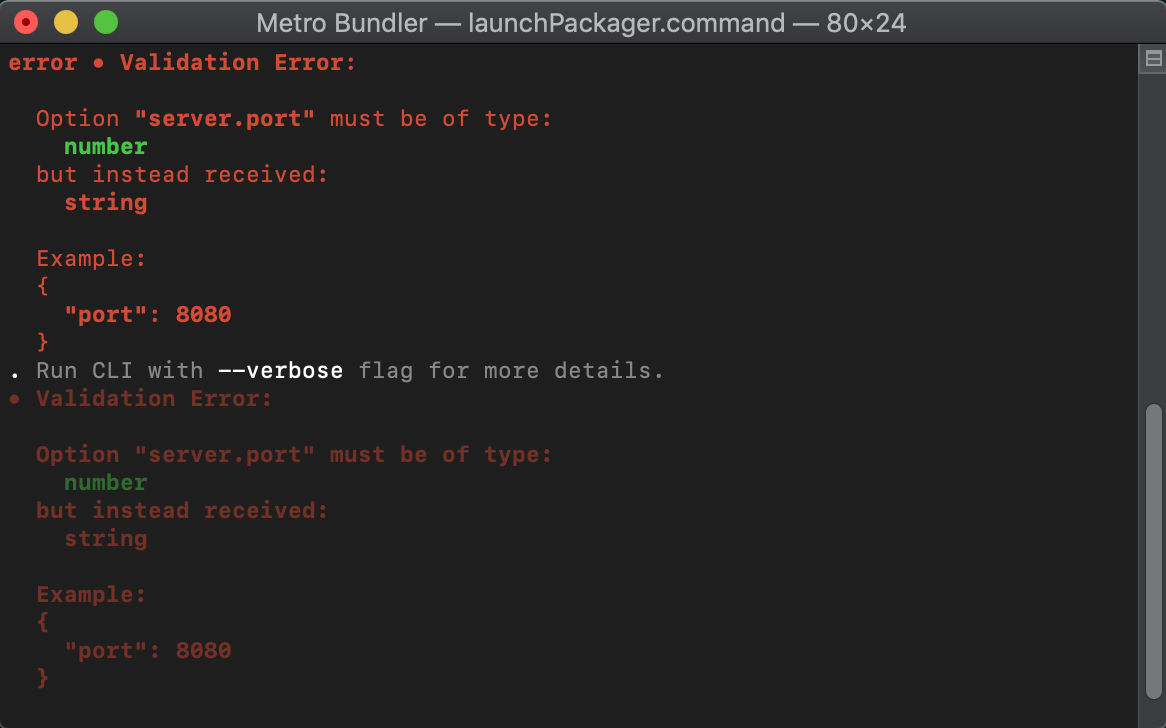Click the red close window button

click(26, 22)
